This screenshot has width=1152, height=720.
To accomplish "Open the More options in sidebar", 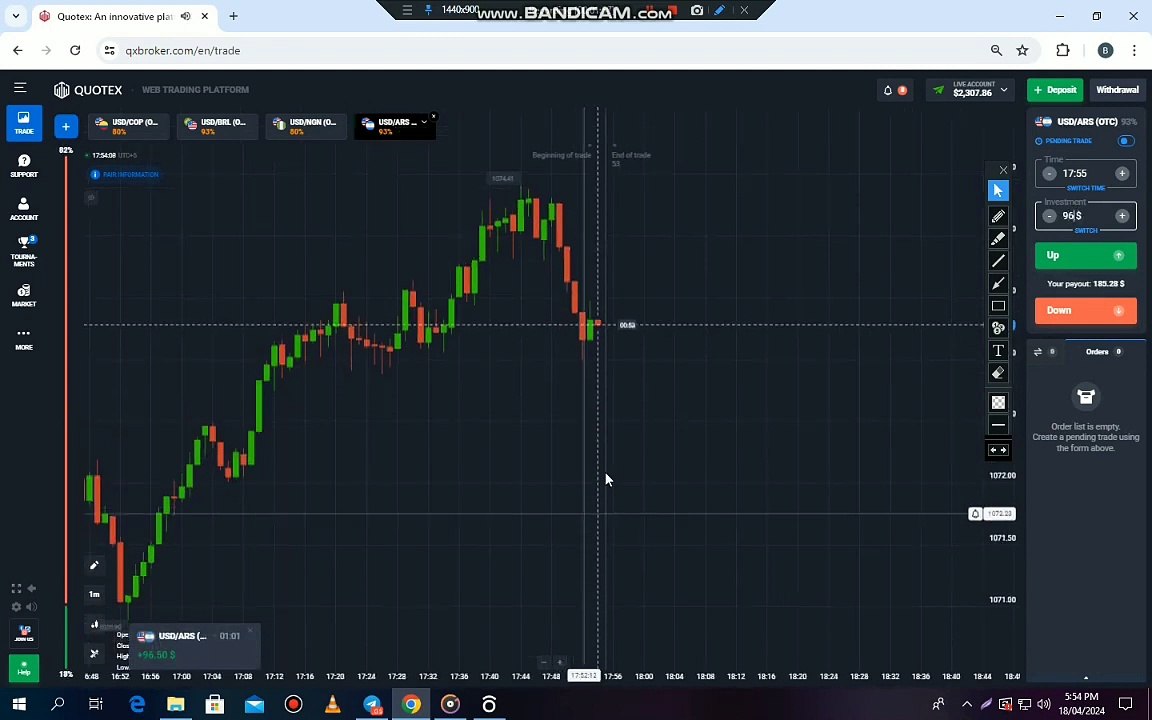I will [24, 339].
